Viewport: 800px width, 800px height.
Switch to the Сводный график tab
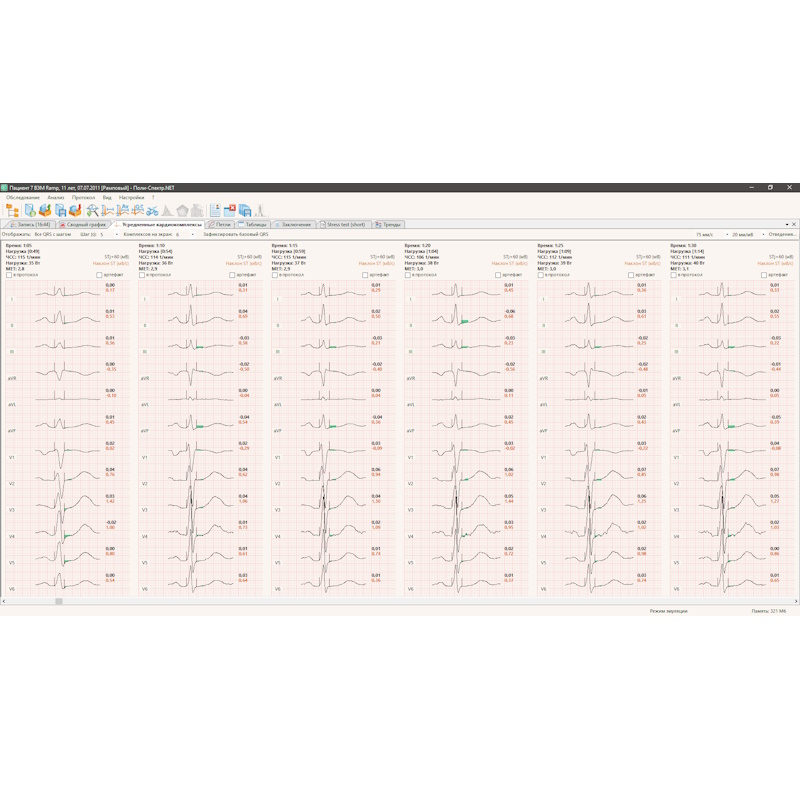click(x=83, y=224)
